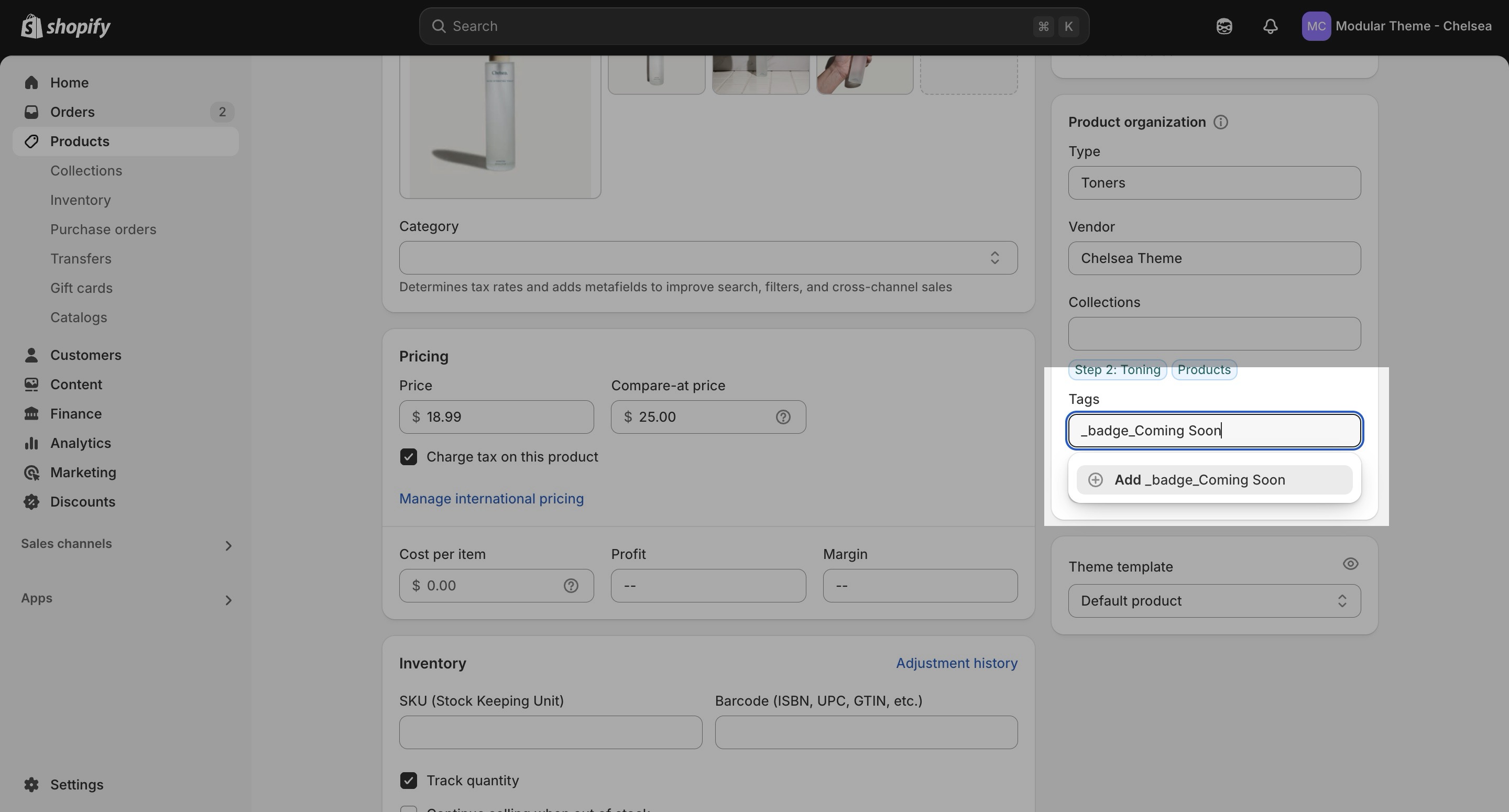The image size is (1509, 812).
Task: Click the Cost per item help icon
Action: coord(571,586)
